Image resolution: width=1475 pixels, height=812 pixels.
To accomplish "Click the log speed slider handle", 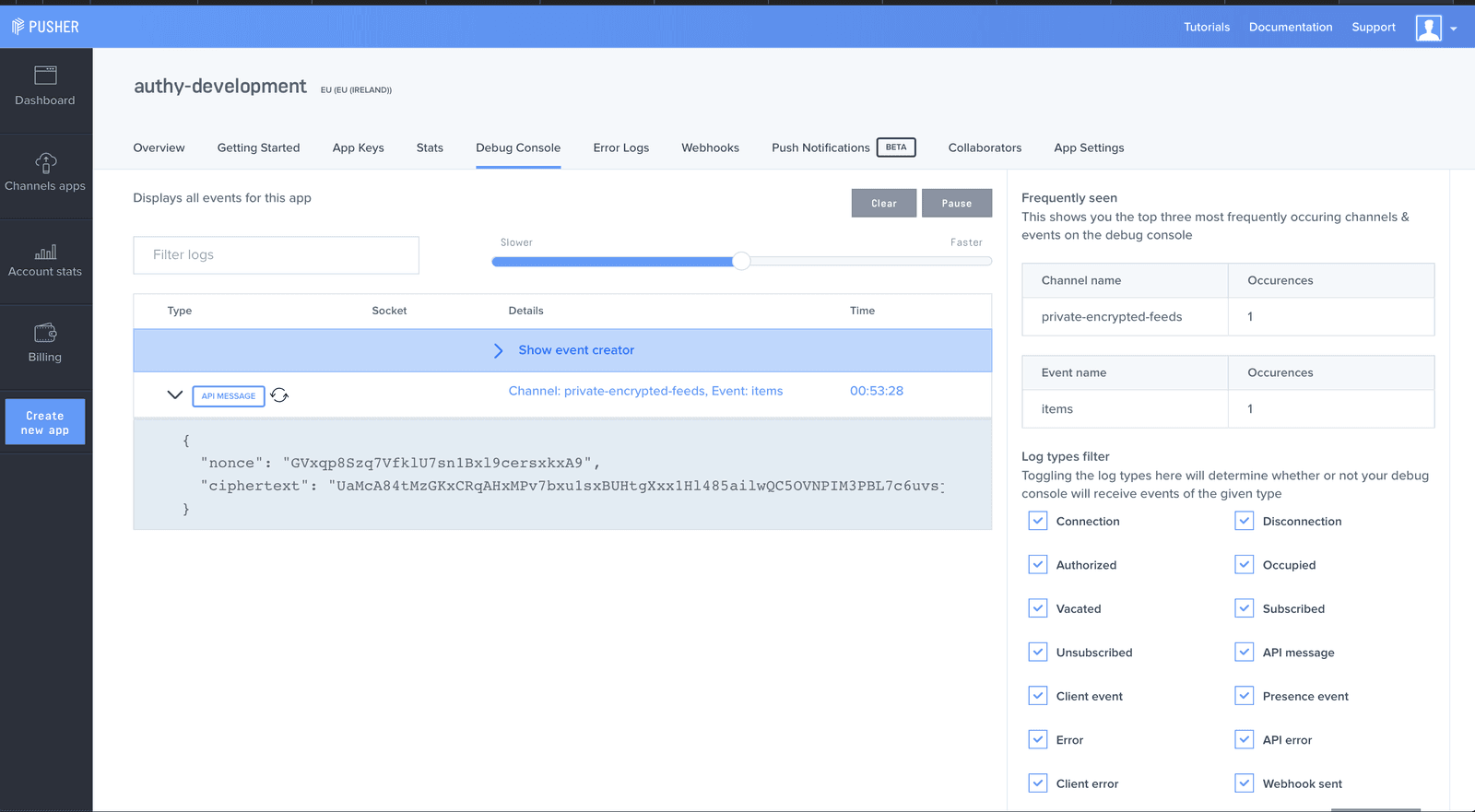I will 741,262.
